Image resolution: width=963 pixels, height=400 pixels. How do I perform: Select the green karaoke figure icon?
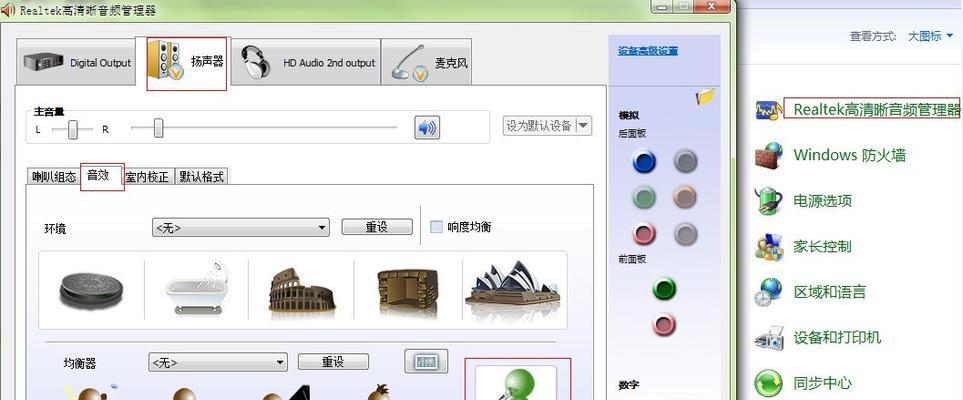click(516, 383)
